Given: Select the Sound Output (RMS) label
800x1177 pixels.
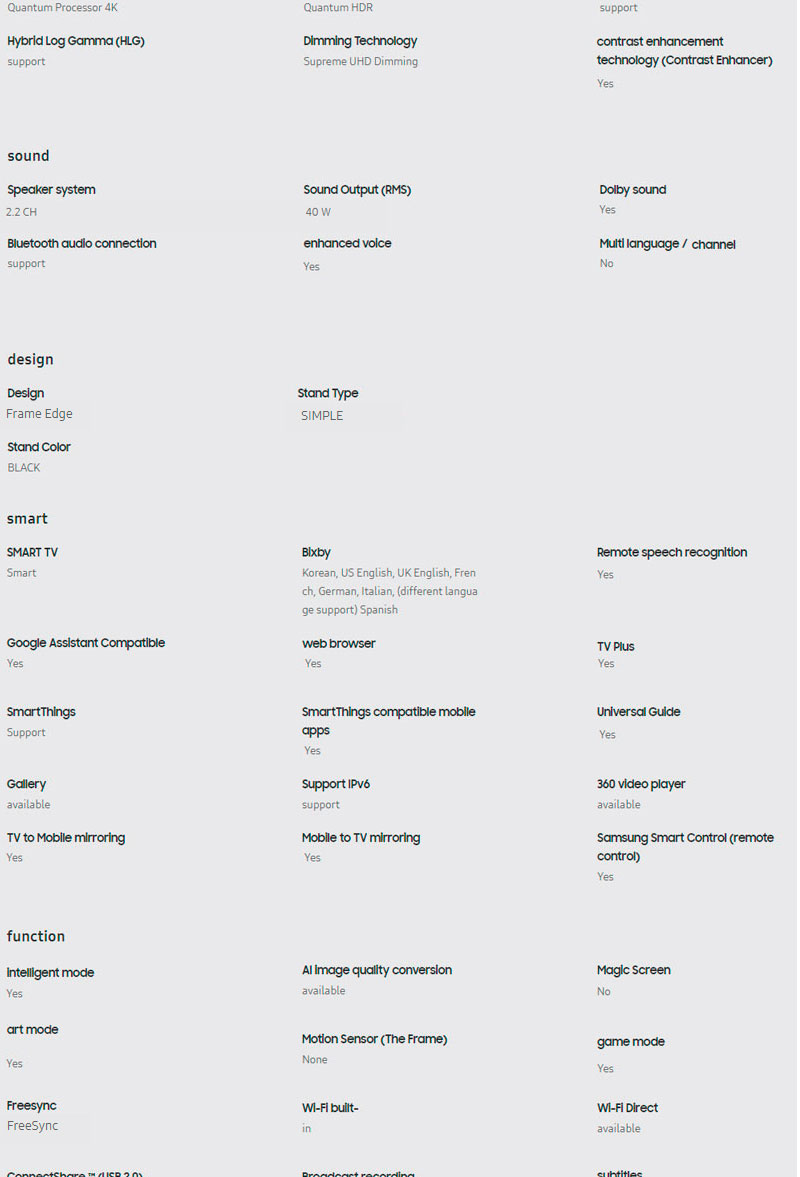Looking at the screenshot, I should pyautogui.click(x=357, y=190).
